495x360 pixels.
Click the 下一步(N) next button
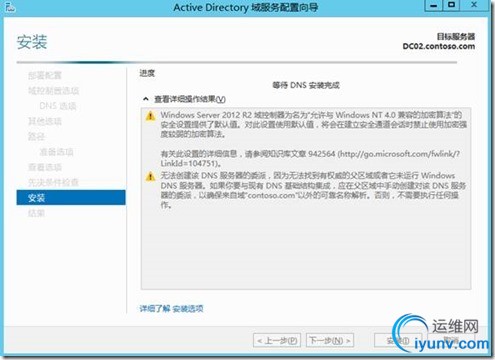click(x=330, y=341)
